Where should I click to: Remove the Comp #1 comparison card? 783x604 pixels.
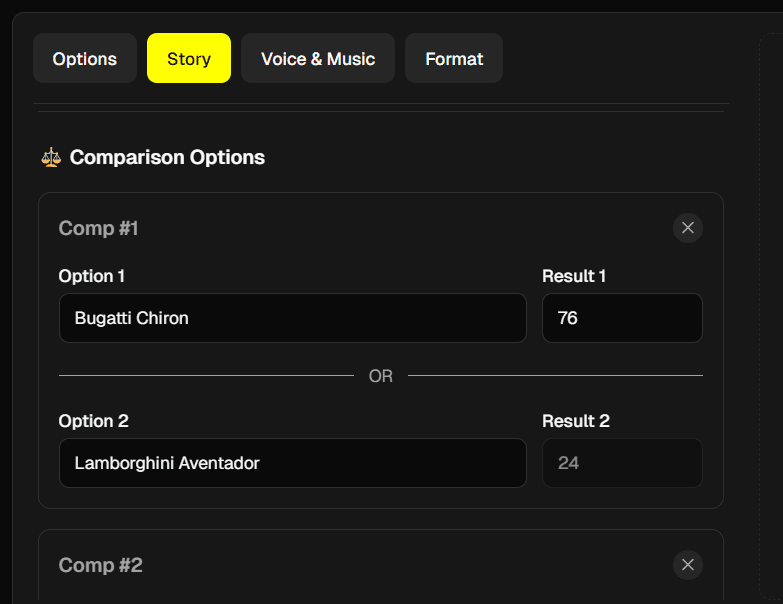[x=688, y=228]
